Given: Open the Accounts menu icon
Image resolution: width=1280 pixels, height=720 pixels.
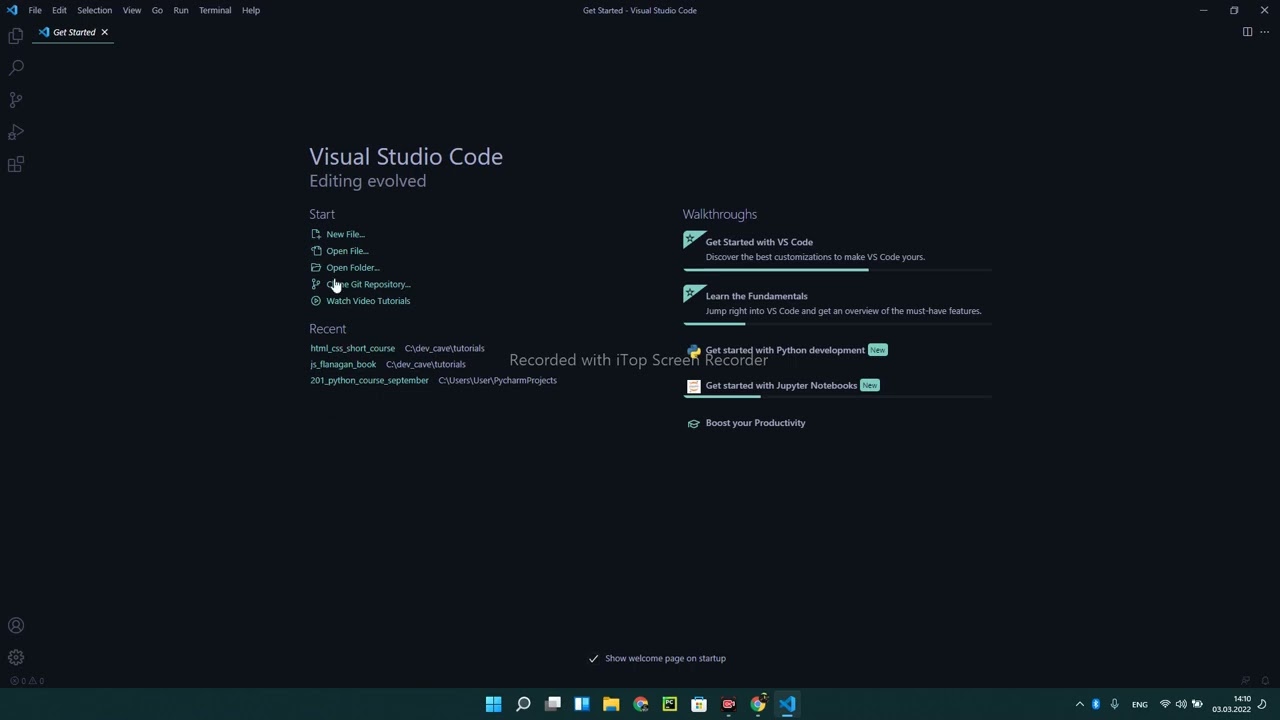Looking at the screenshot, I should point(16,626).
